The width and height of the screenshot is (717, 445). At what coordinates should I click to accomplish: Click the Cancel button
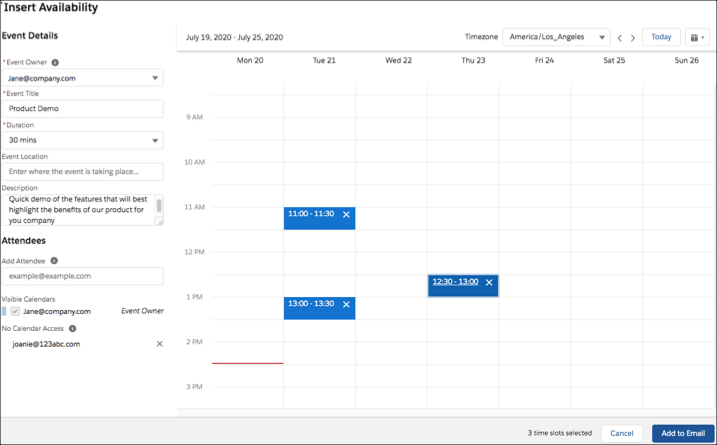(622, 433)
